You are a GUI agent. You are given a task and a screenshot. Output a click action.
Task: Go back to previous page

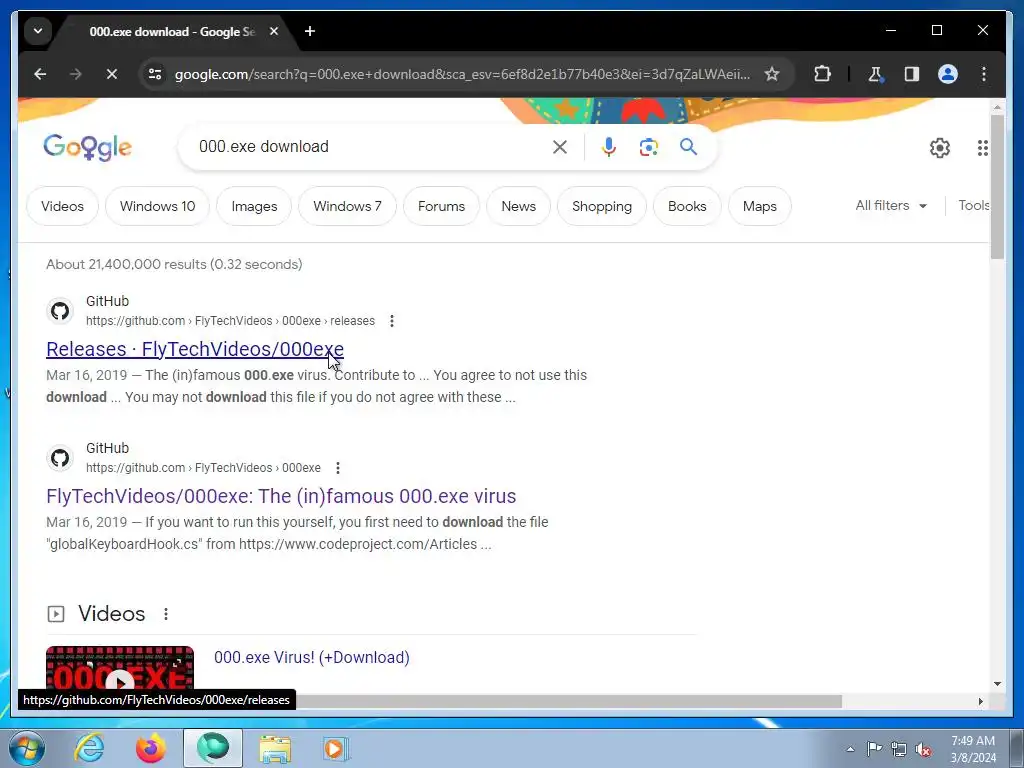pos(40,74)
